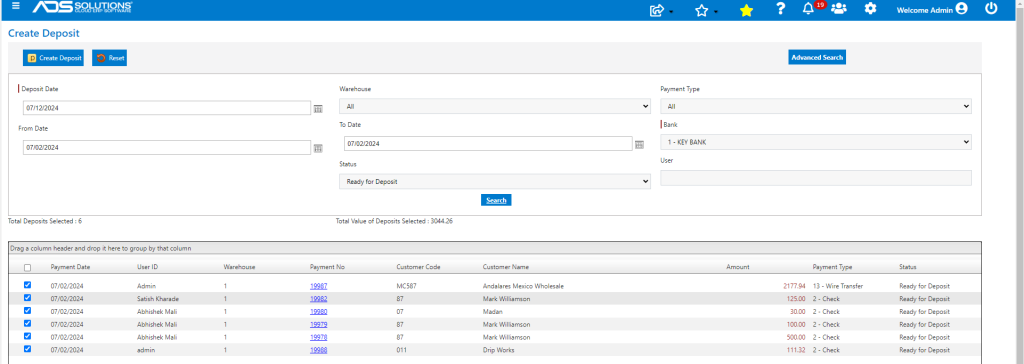The image size is (1024, 364).
Task: Focus the To Date input field
Action: (x=488, y=143)
